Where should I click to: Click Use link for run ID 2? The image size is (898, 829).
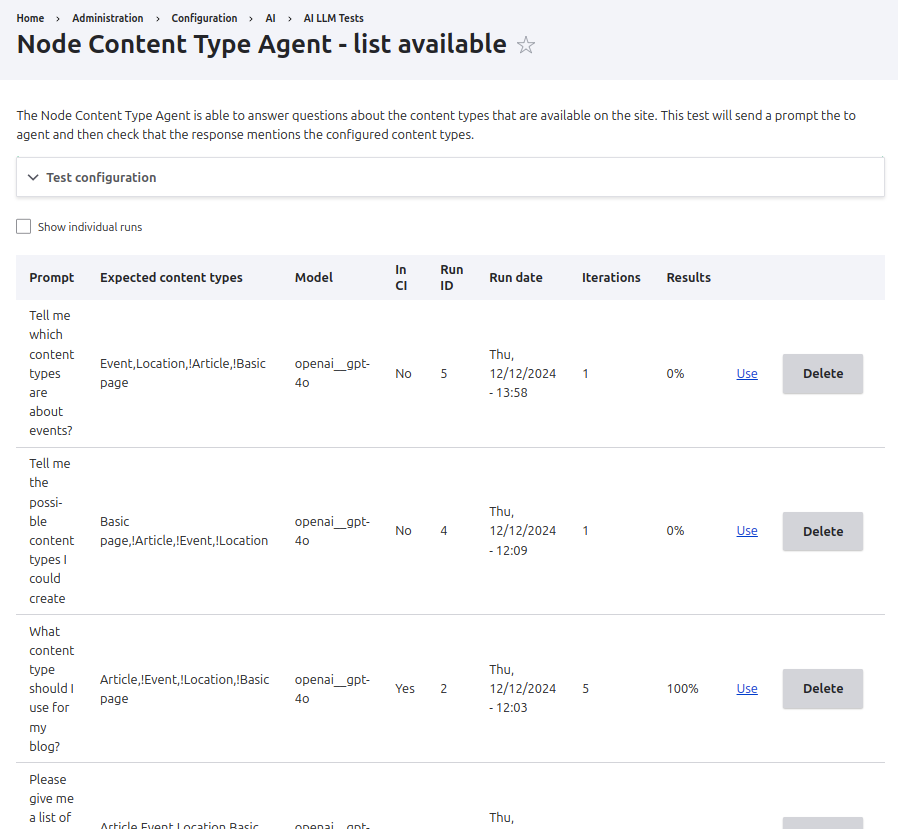click(747, 689)
